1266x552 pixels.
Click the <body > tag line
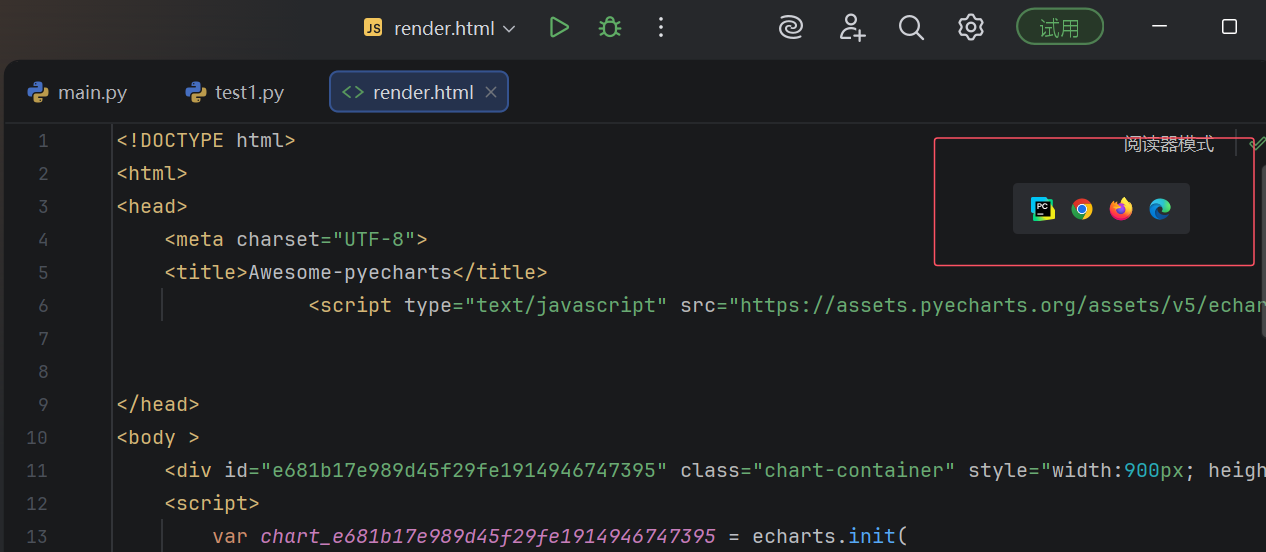pyautogui.click(x=158, y=437)
